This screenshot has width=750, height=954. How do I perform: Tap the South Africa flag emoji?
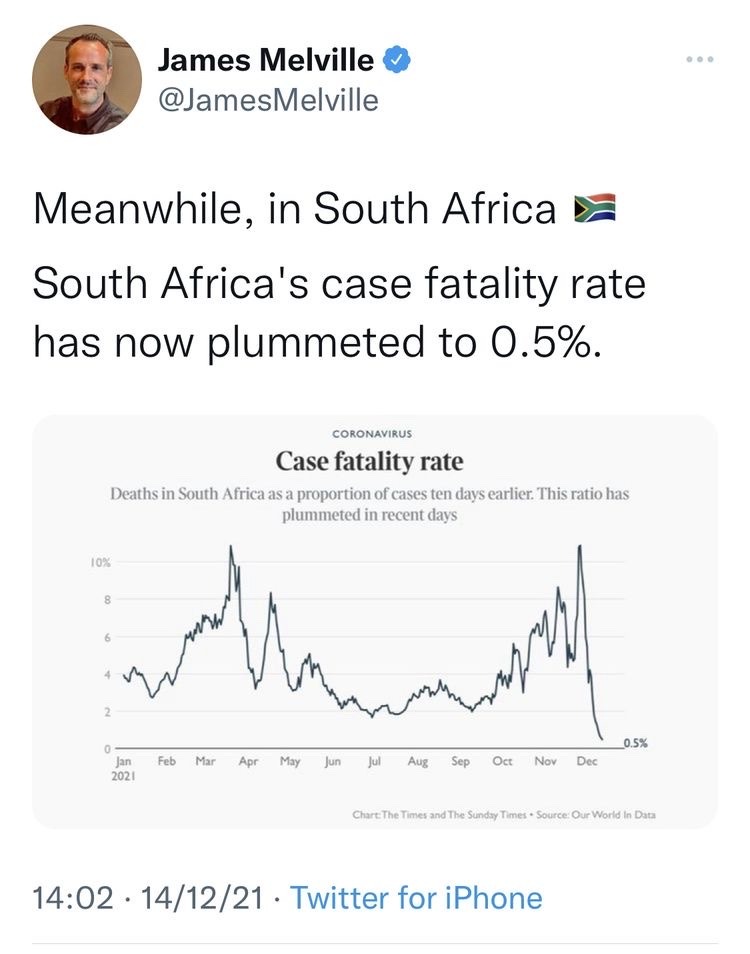[595, 207]
